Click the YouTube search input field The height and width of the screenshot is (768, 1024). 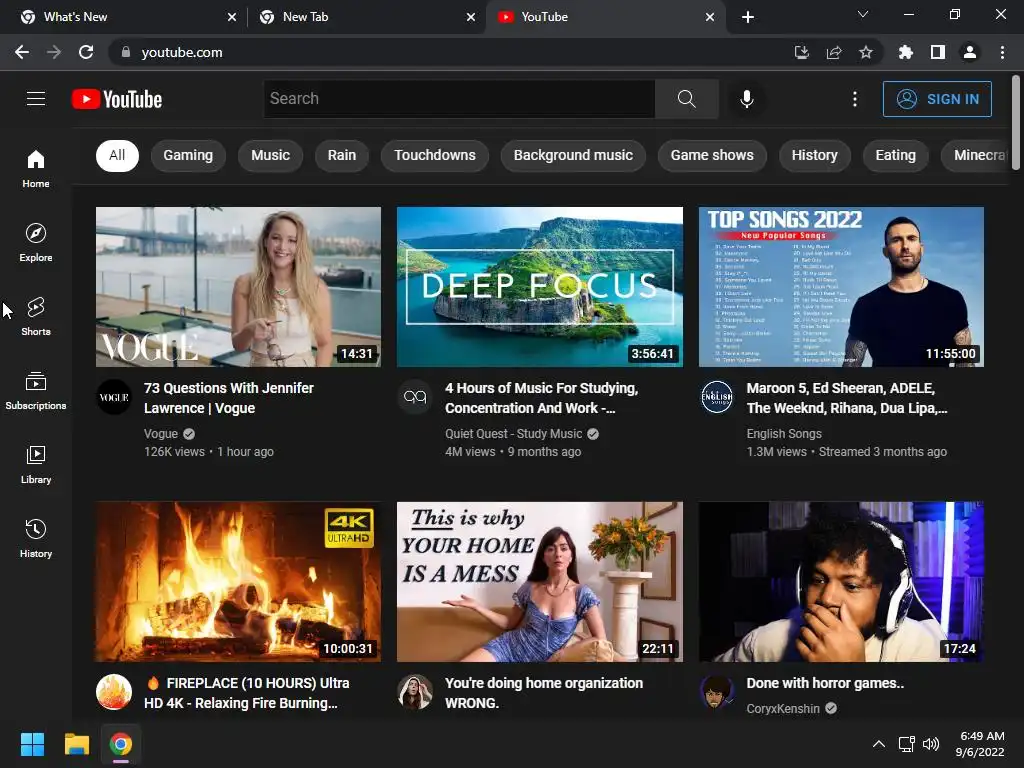459,99
